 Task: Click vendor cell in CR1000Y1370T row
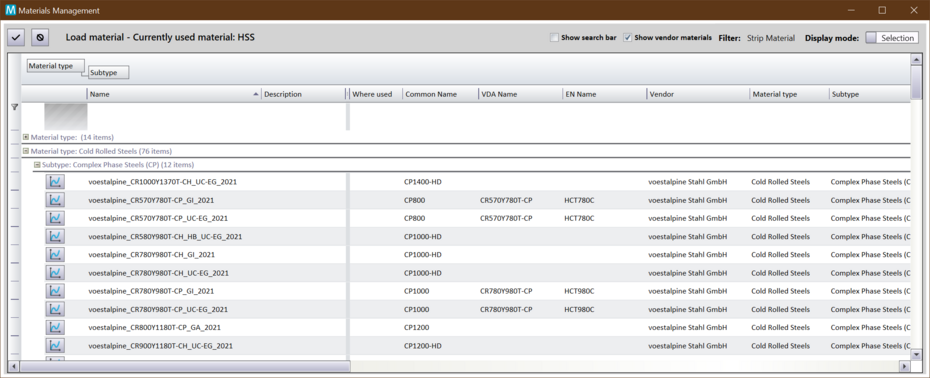pyautogui.click(x=688, y=182)
